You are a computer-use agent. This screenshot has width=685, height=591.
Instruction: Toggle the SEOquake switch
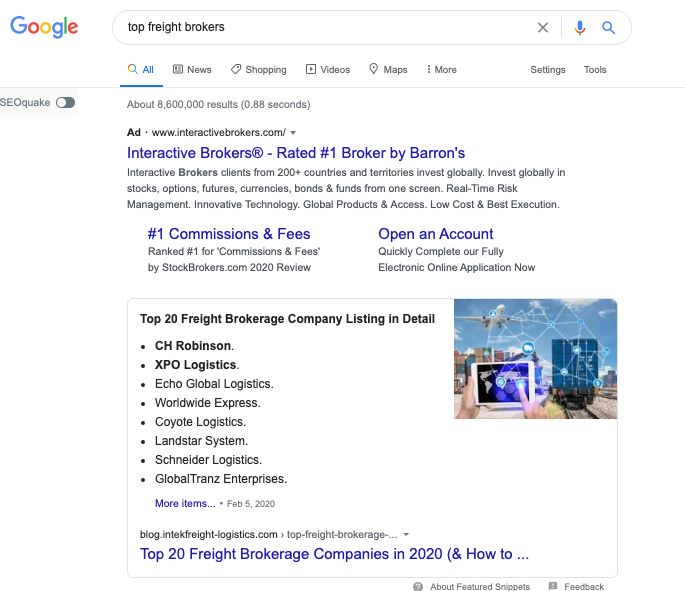pyautogui.click(x=66, y=102)
